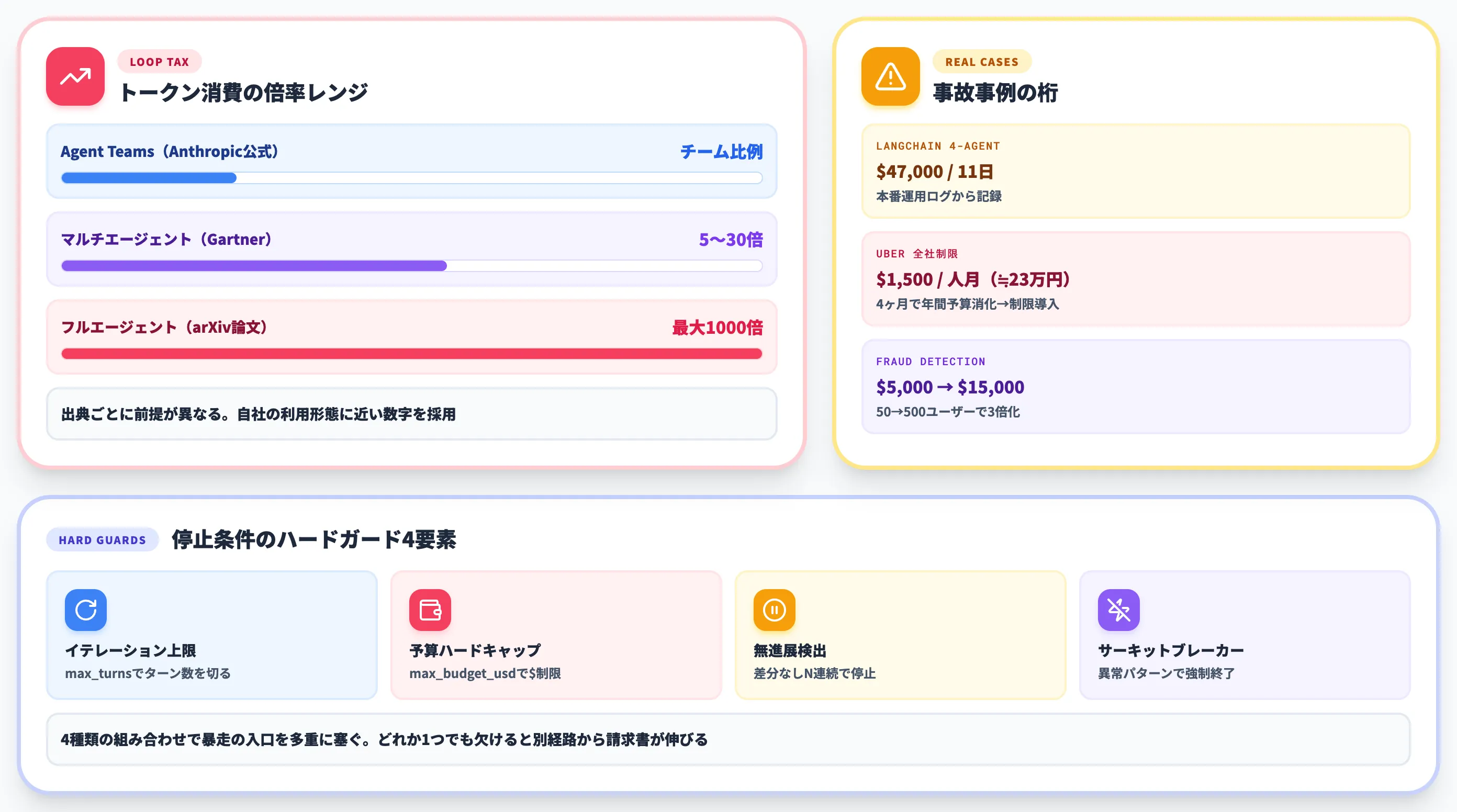
Task: Click the note 出典ごとに前提が異なる
Action: coord(259,414)
